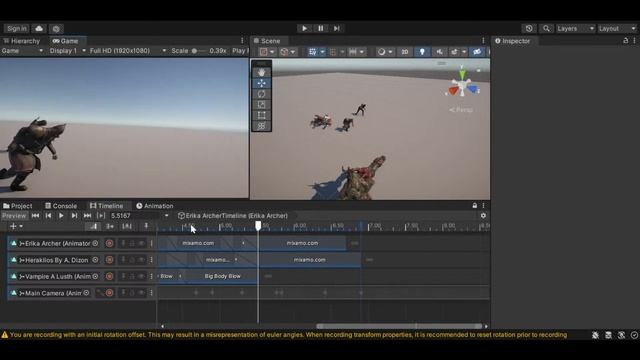Screen dimensions: 640x360
Task: Click the scene orientation gizmo
Action: pyautogui.click(x=462, y=84)
